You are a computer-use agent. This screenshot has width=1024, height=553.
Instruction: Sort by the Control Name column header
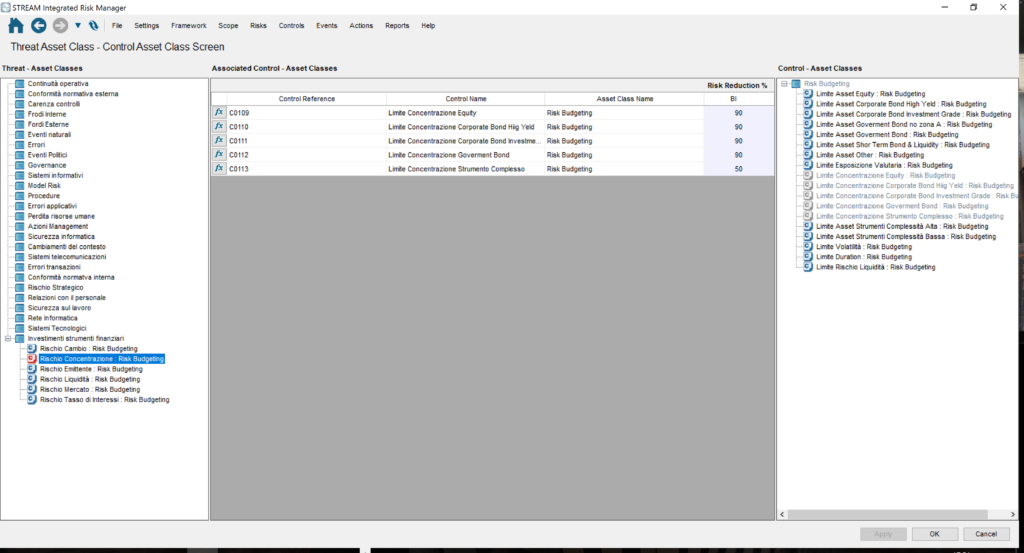click(466, 99)
